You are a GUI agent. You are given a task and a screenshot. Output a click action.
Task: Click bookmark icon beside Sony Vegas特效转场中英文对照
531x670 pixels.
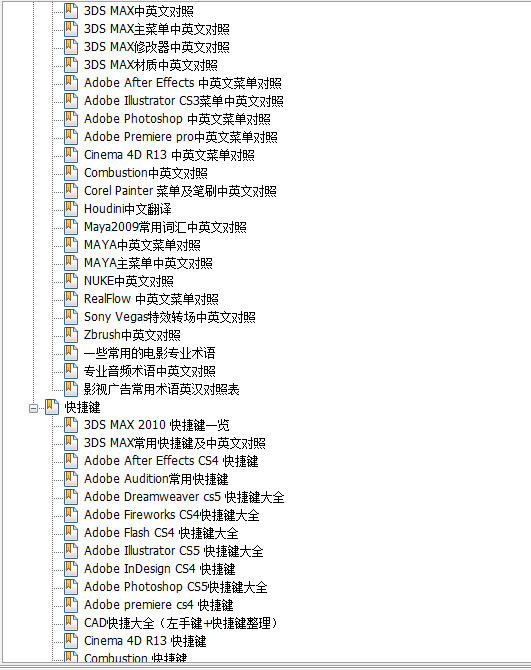[x=71, y=317]
